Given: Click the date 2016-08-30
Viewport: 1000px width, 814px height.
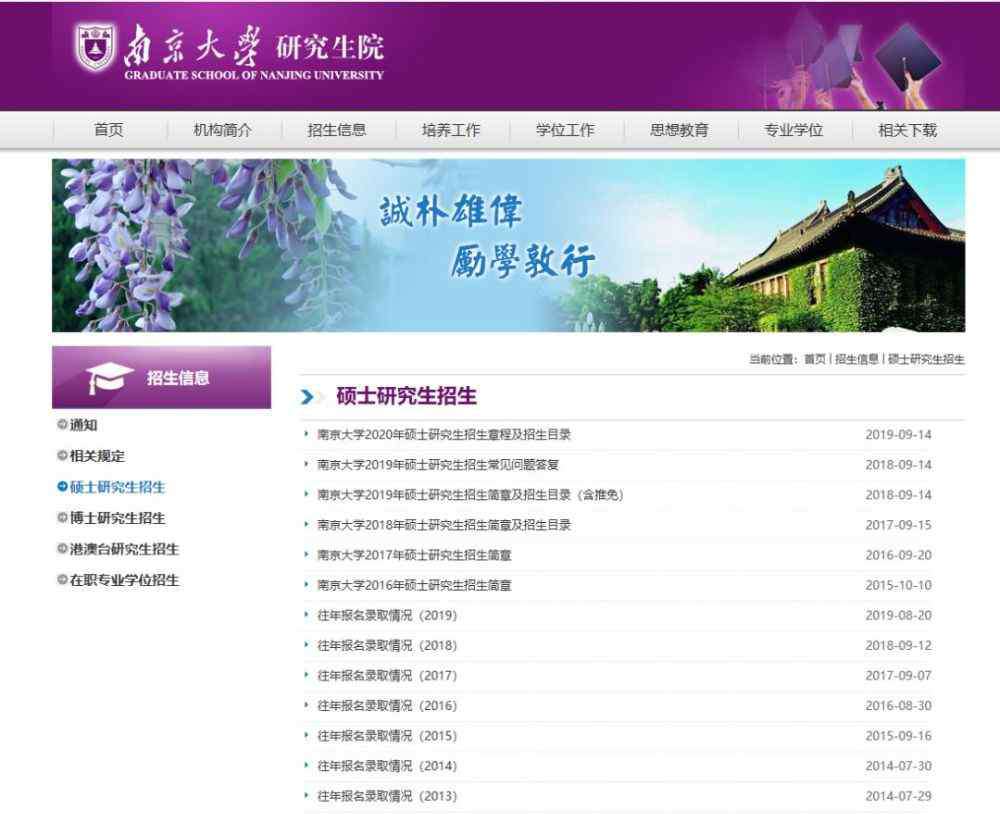Looking at the screenshot, I should (899, 706).
